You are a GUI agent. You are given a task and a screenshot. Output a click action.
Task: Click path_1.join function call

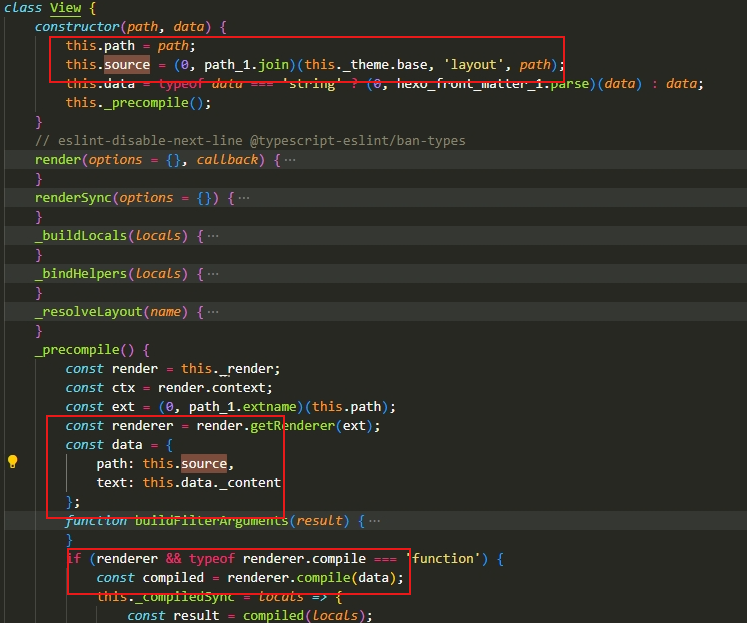247,65
